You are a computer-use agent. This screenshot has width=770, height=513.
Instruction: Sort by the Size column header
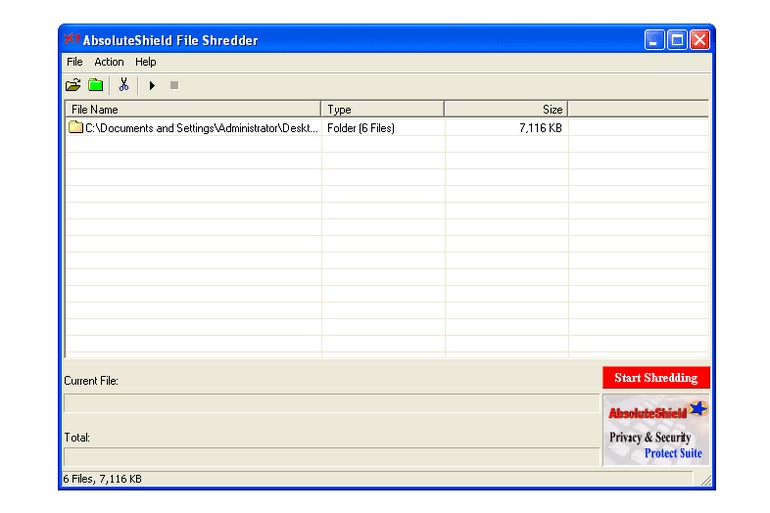506,109
